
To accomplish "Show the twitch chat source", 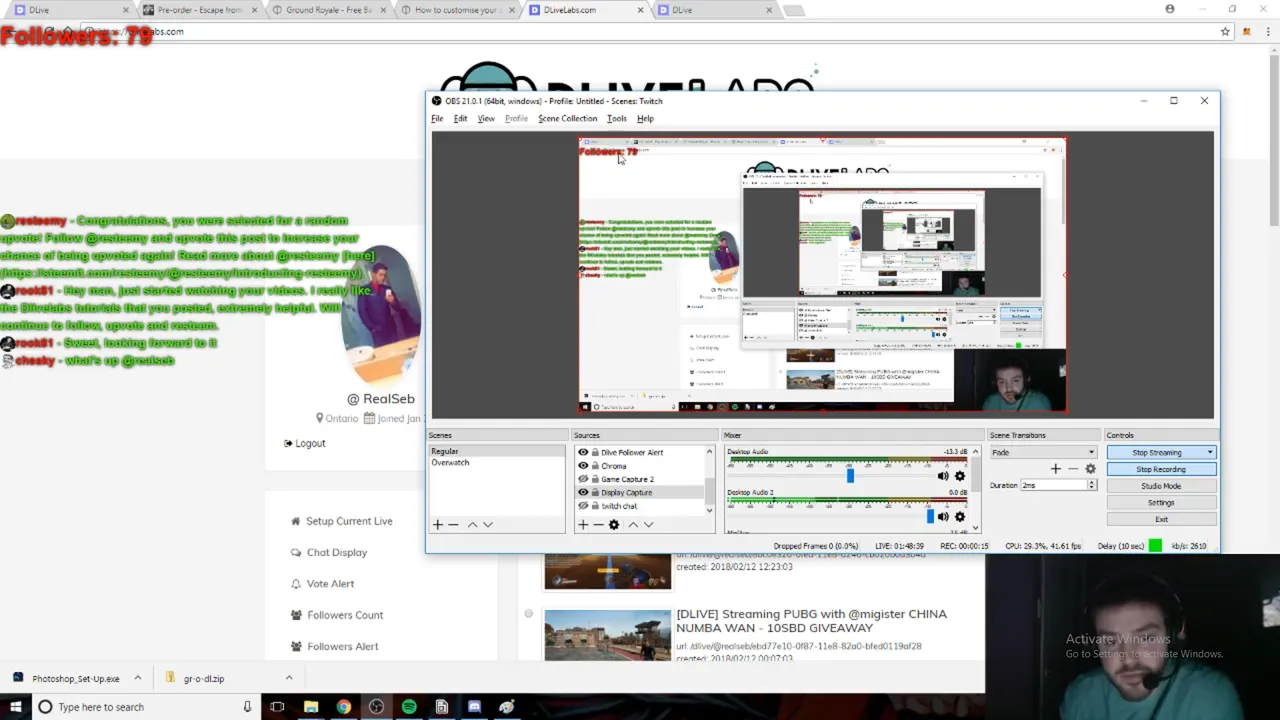I will tap(583, 506).
